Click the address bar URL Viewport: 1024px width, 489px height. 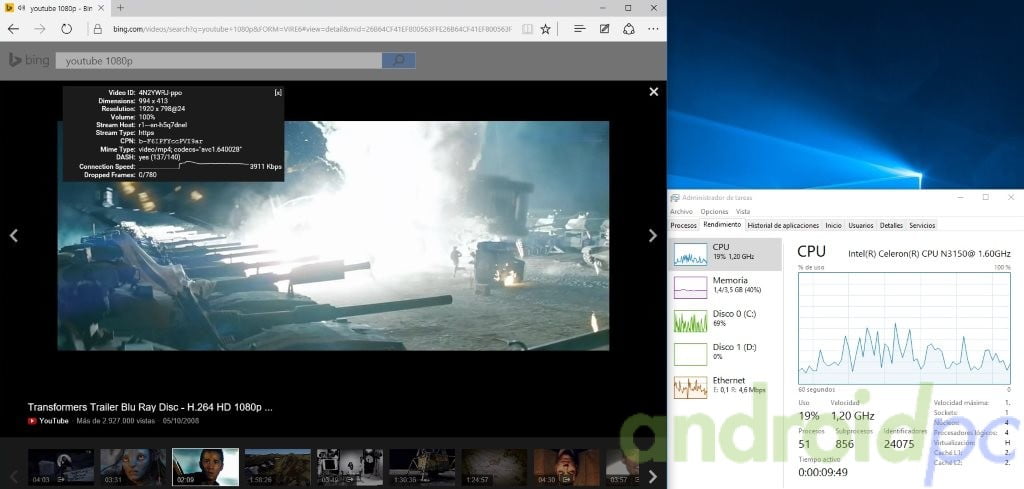click(312, 29)
